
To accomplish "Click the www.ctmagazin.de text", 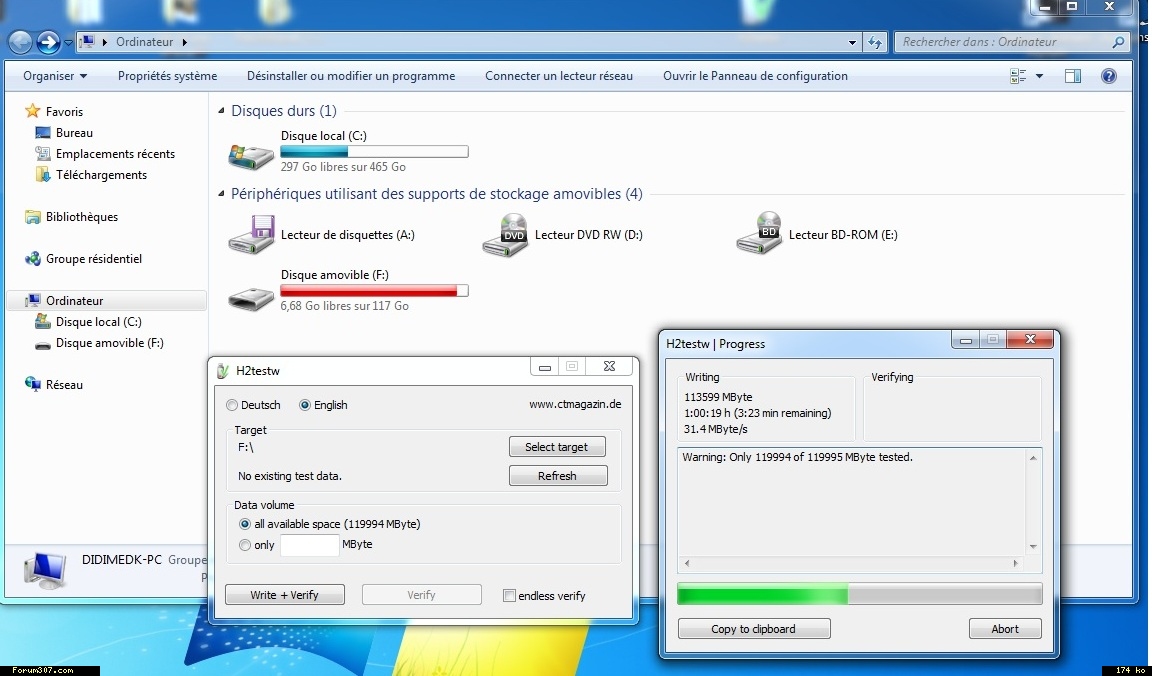I will point(575,404).
